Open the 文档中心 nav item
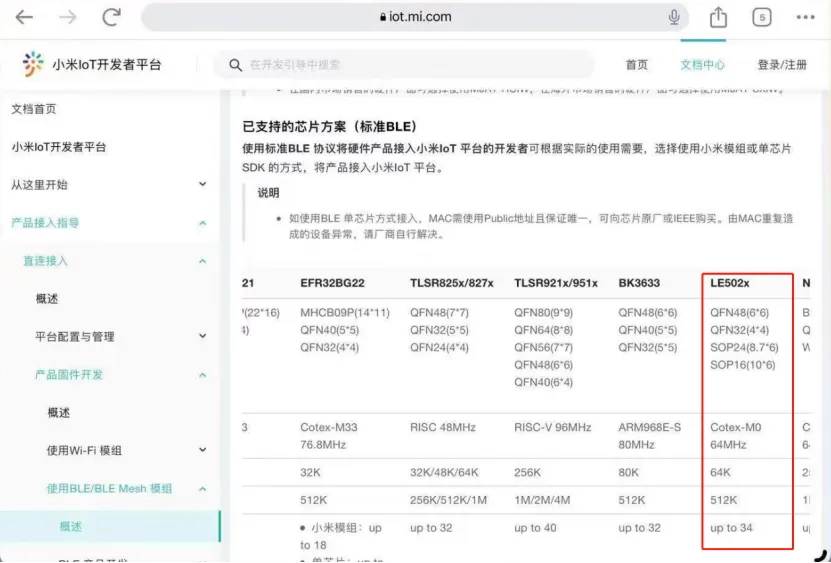Screen dimensions: 831x563 point(703,65)
